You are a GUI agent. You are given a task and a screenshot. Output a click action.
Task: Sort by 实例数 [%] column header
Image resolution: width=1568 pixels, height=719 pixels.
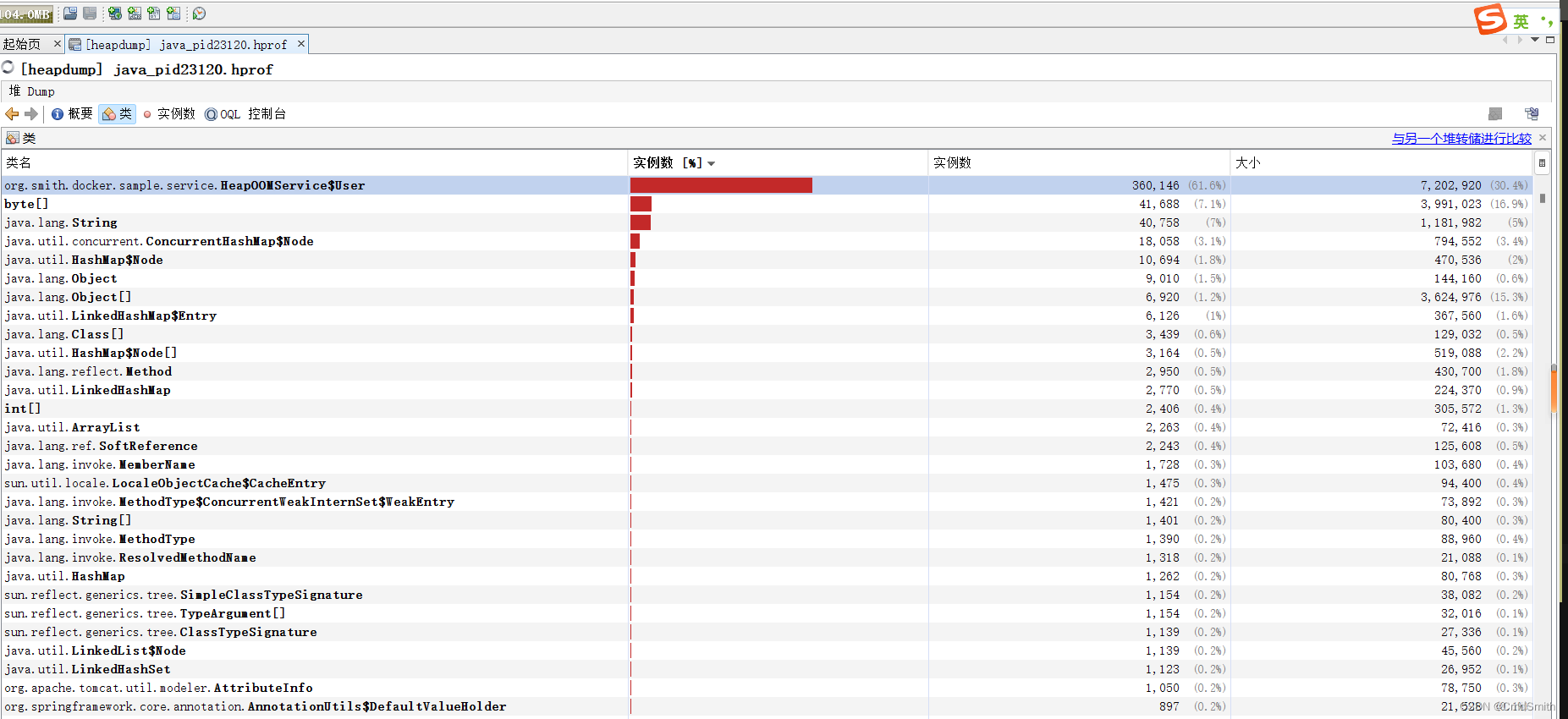click(778, 163)
